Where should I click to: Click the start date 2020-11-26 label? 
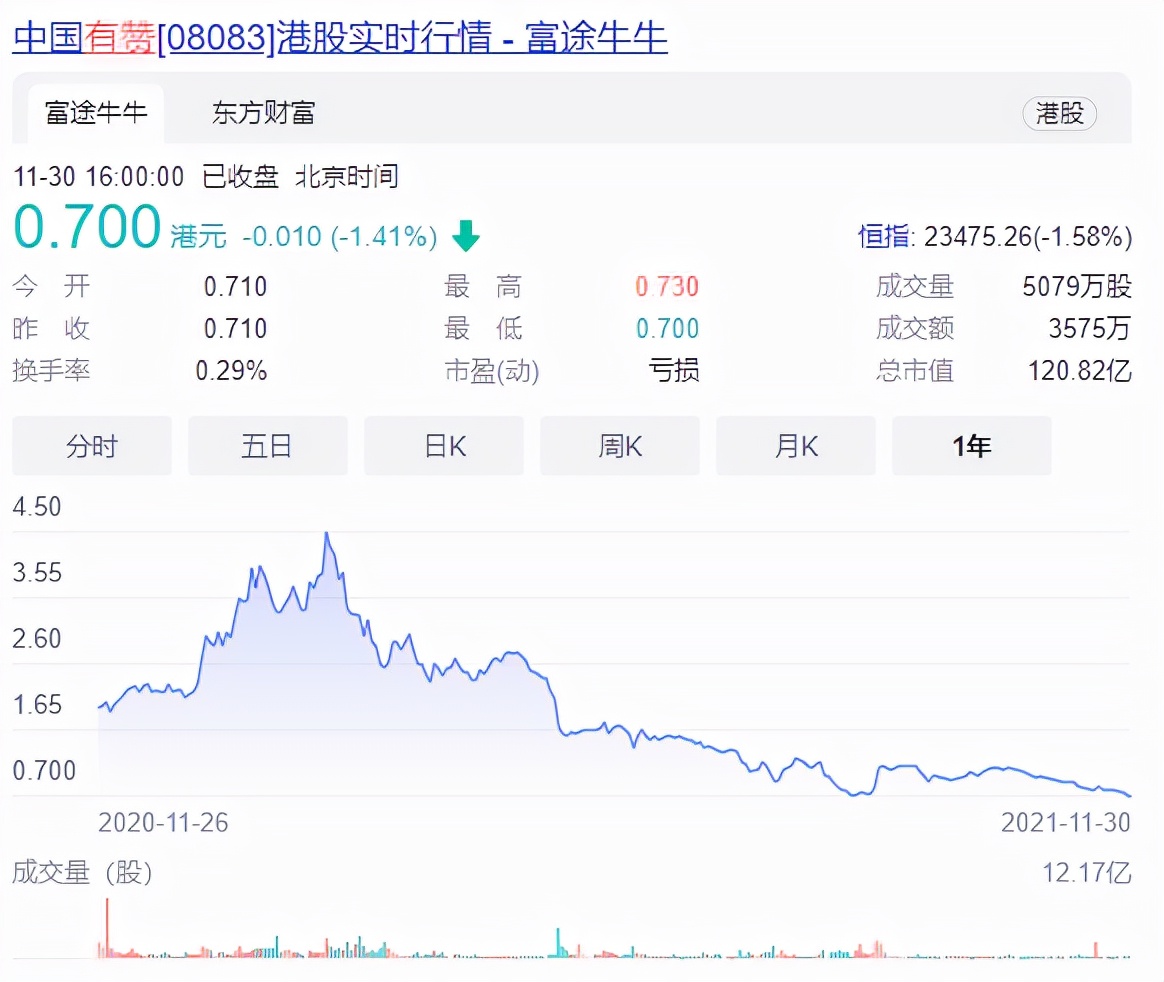(x=163, y=823)
